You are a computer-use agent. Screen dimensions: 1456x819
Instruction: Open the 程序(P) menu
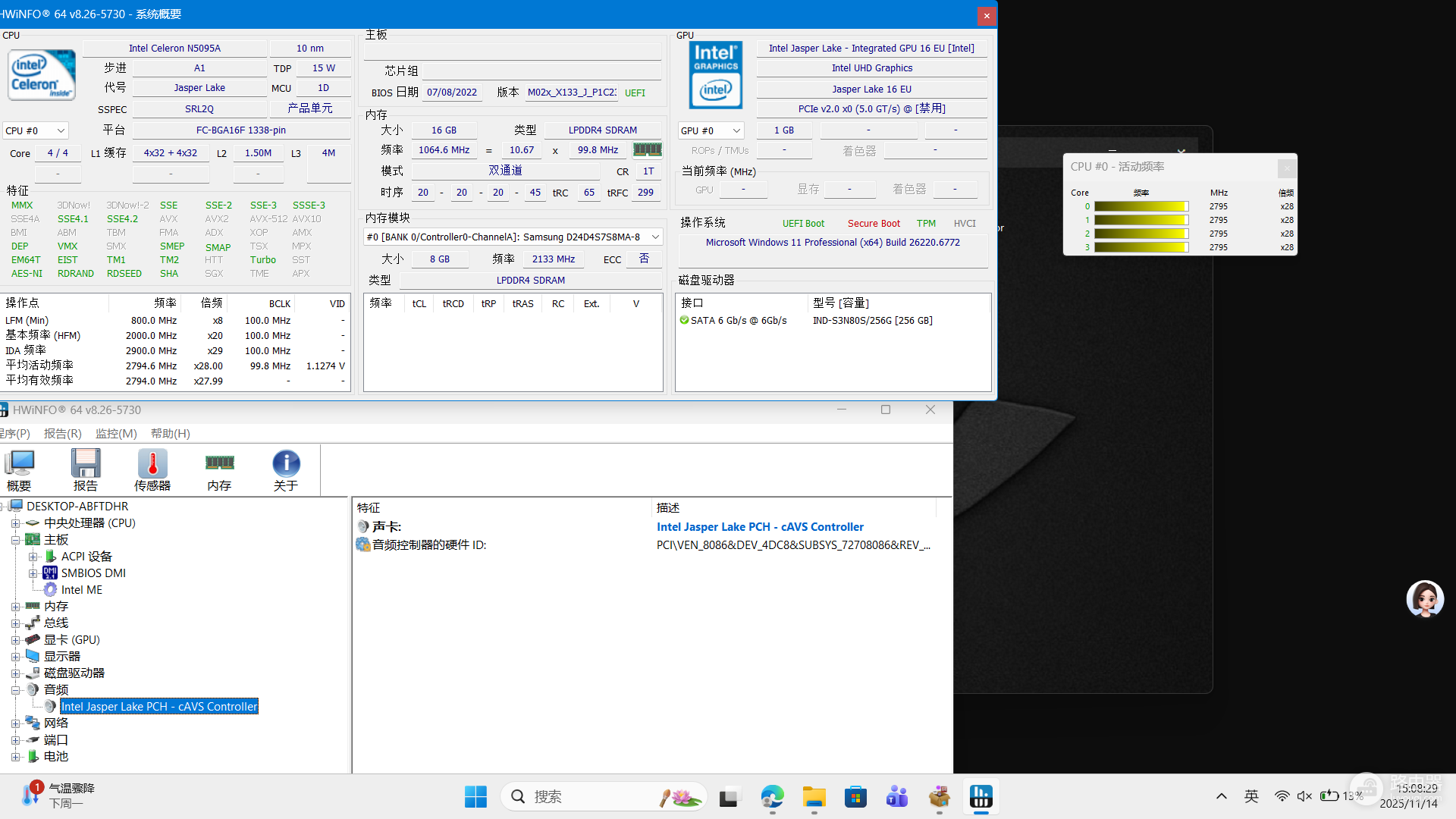click(14, 433)
